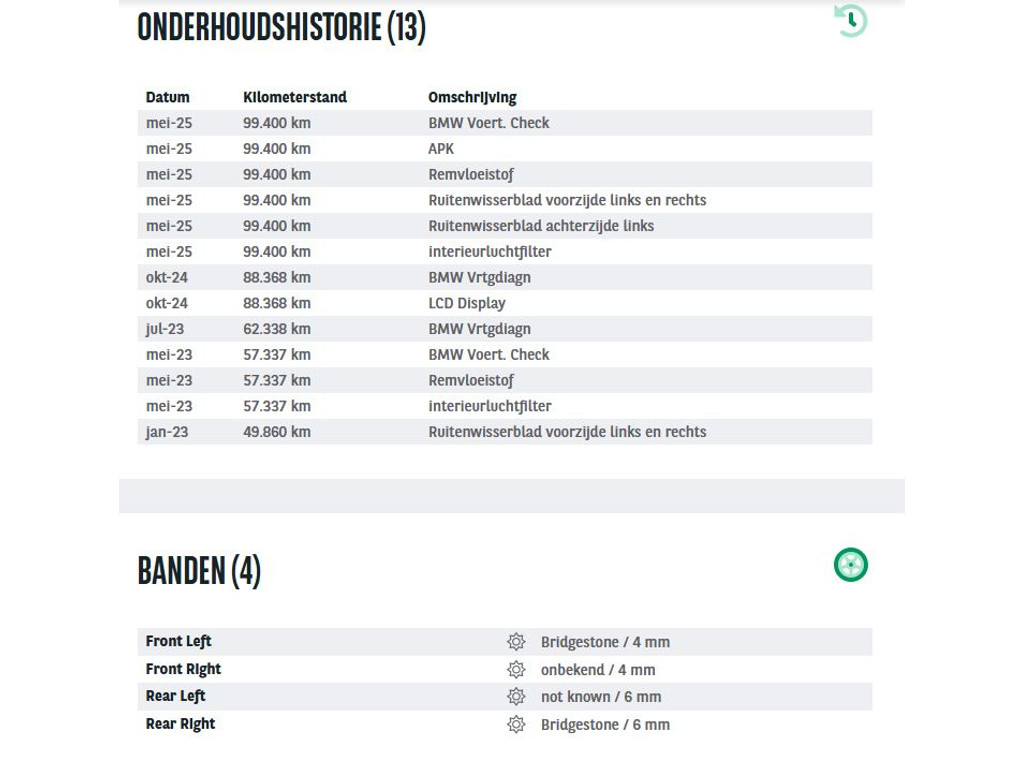The height and width of the screenshot is (768, 1024).
Task: Click the Front Left tyre gear icon
Action: tap(516, 642)
